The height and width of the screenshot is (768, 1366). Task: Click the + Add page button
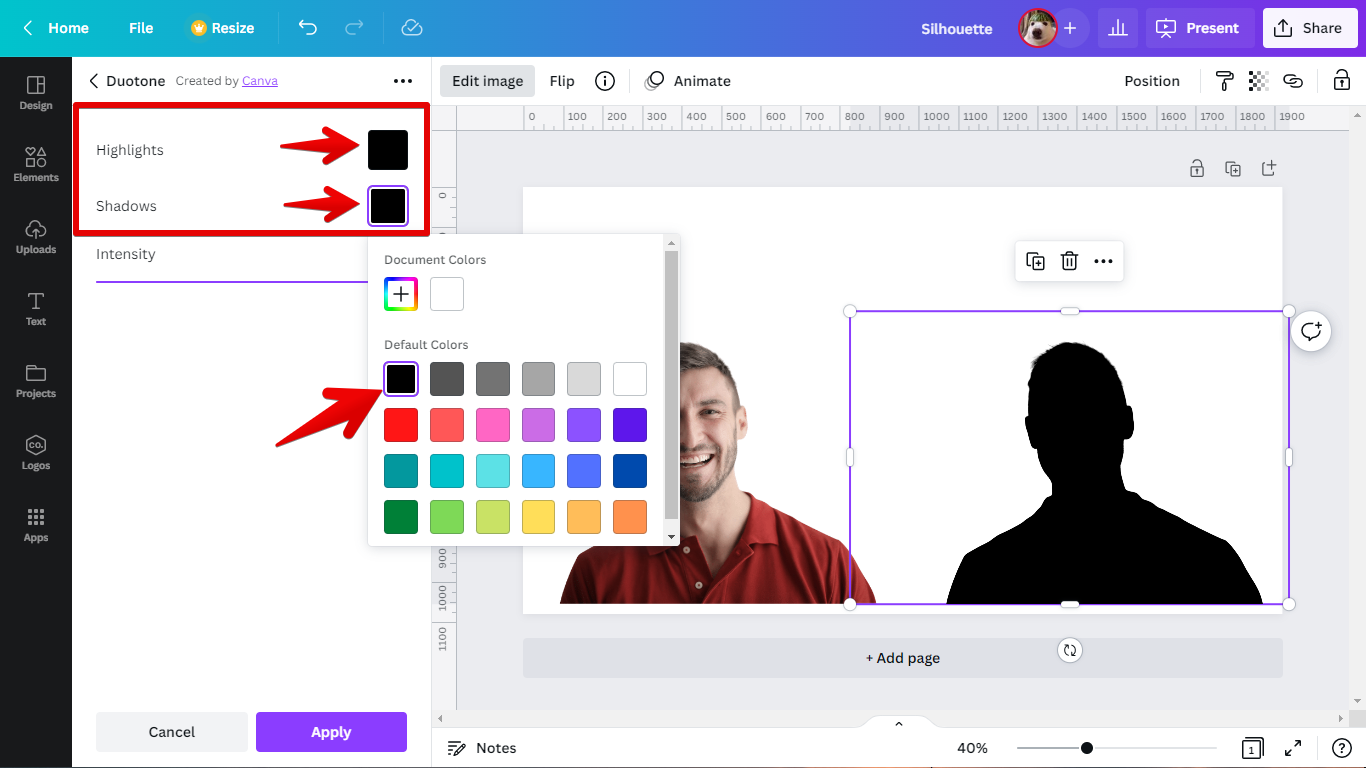(902, 658)
